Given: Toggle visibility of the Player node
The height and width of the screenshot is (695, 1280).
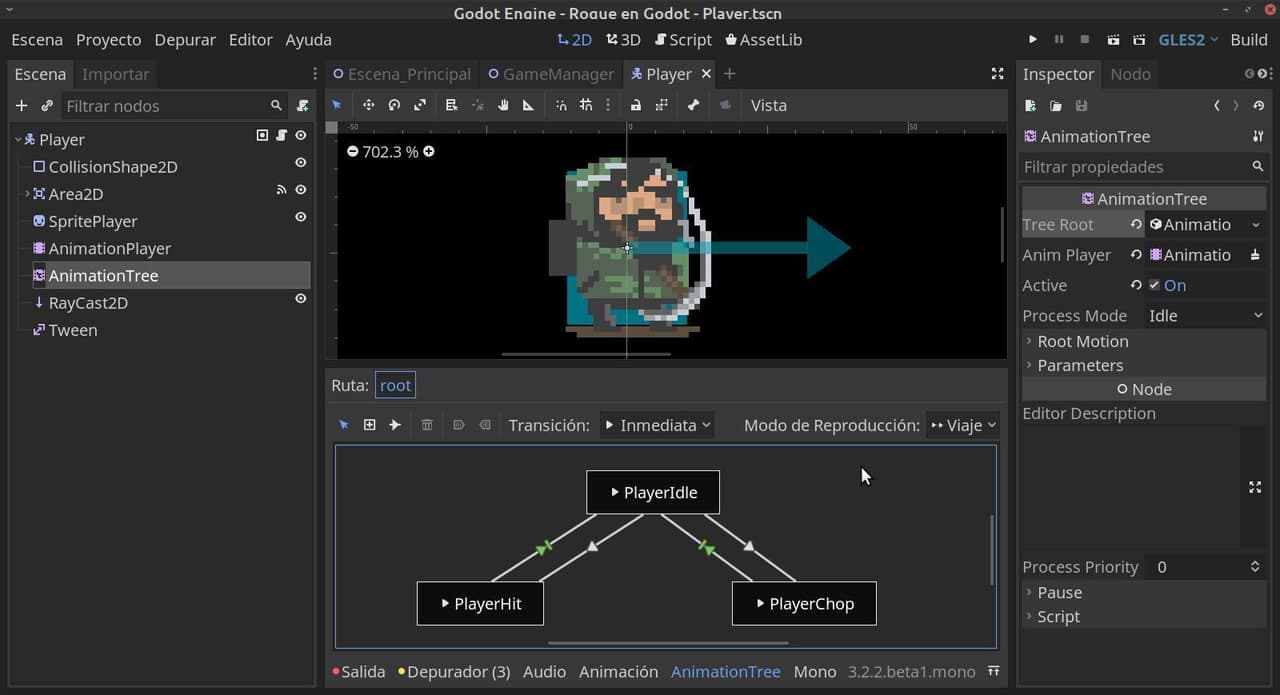Looking at the screenshot, I should click(x=300, y=135).
